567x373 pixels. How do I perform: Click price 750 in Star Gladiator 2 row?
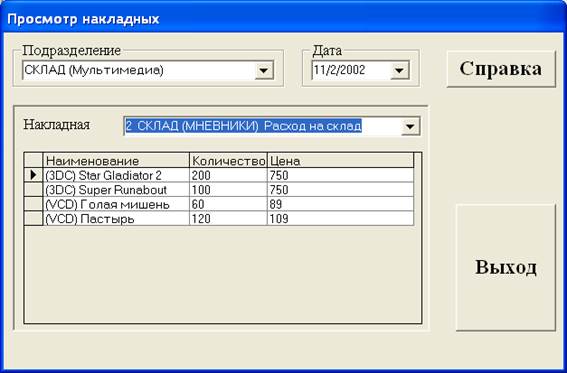point(340,175)
